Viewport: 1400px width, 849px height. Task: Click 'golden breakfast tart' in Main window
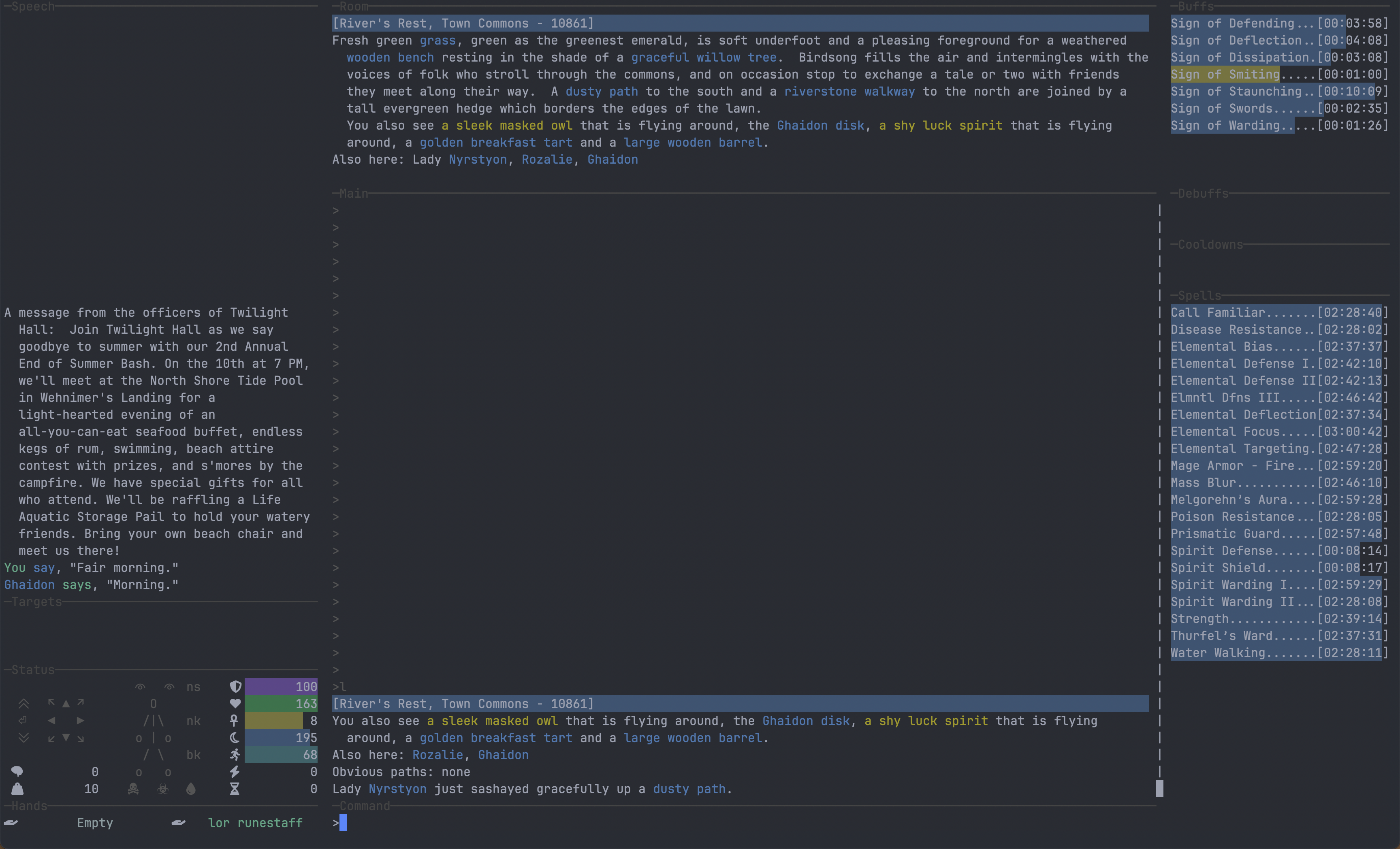point(496,738)
